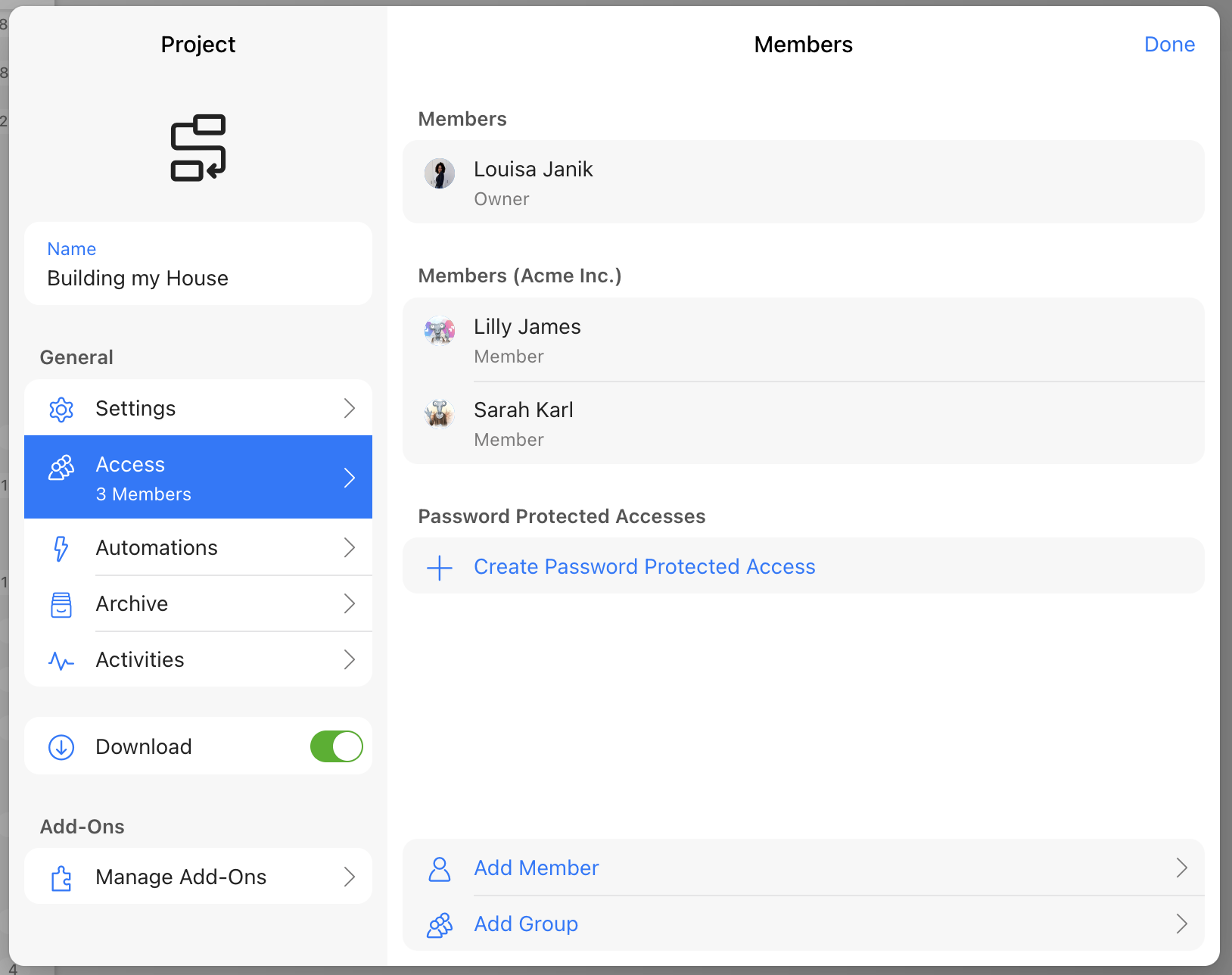Open the Add Member chevron
Image resolution: width=1232 pixels, height=975 pixels.
[1182, 868]
